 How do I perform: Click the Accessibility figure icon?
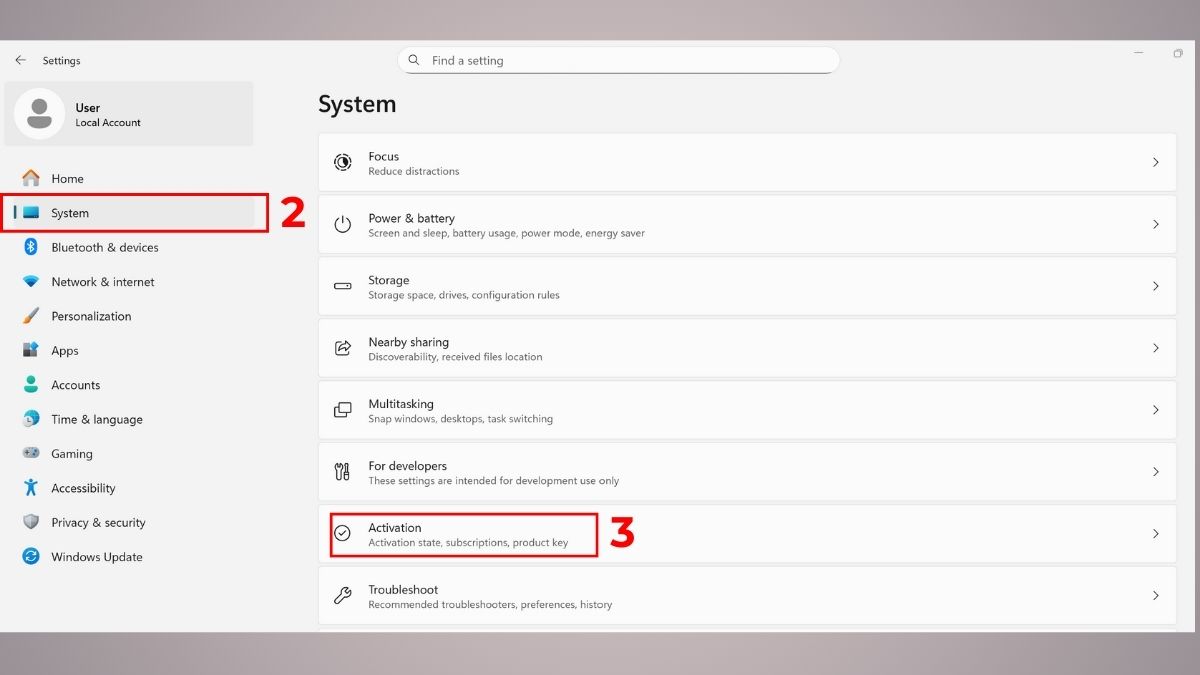tap(31, 488)
